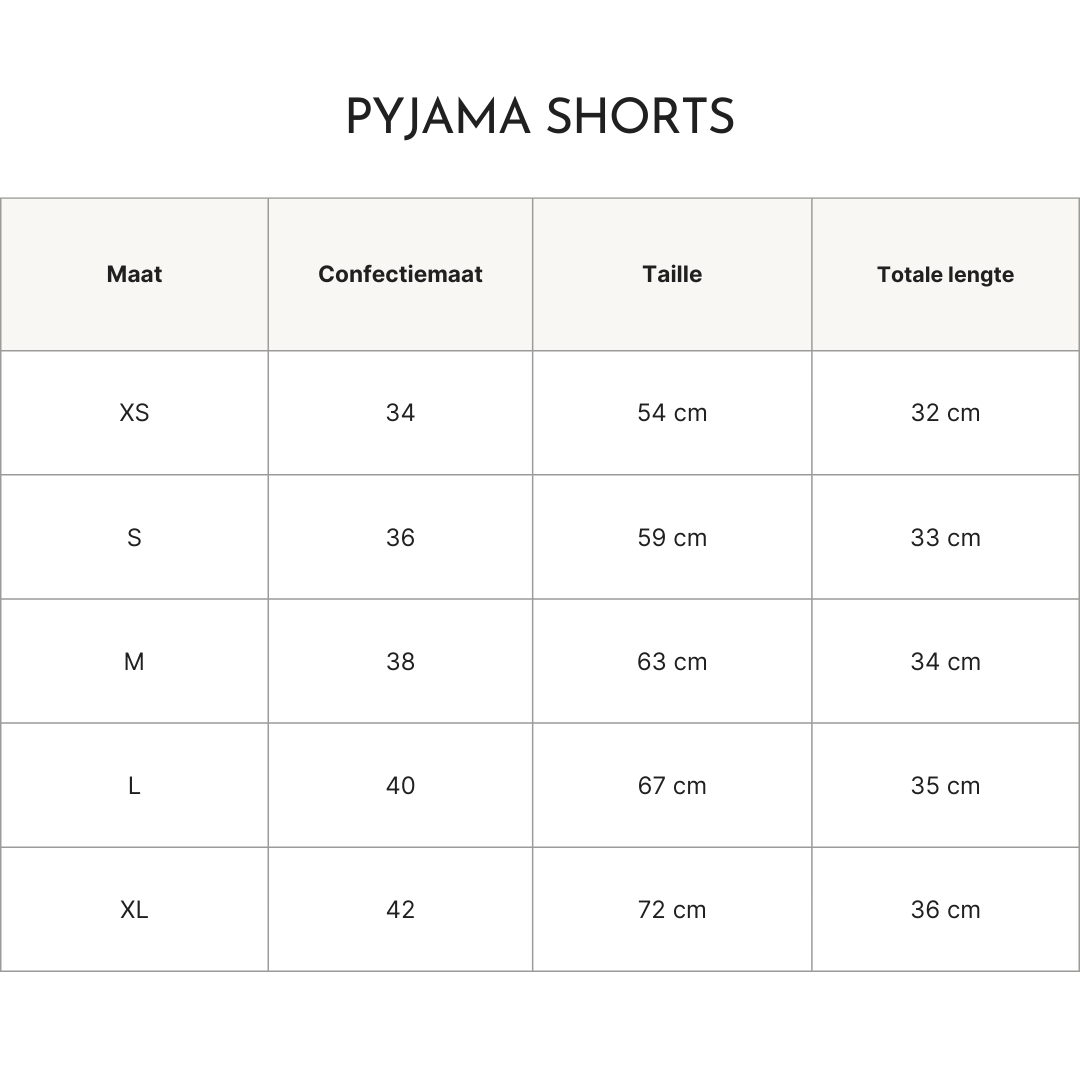
Task: Select taille value 59 cm
Action: (672, 537)
